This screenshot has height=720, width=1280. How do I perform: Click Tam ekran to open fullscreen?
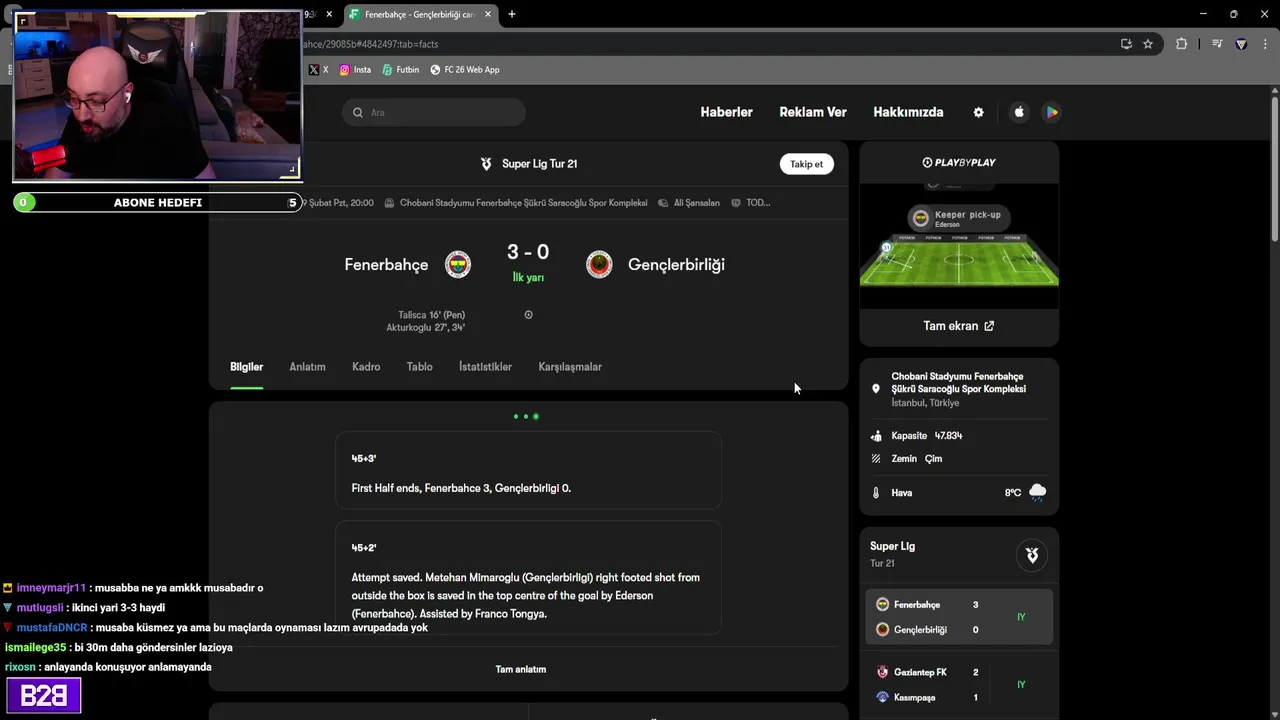tap(958, 326)
